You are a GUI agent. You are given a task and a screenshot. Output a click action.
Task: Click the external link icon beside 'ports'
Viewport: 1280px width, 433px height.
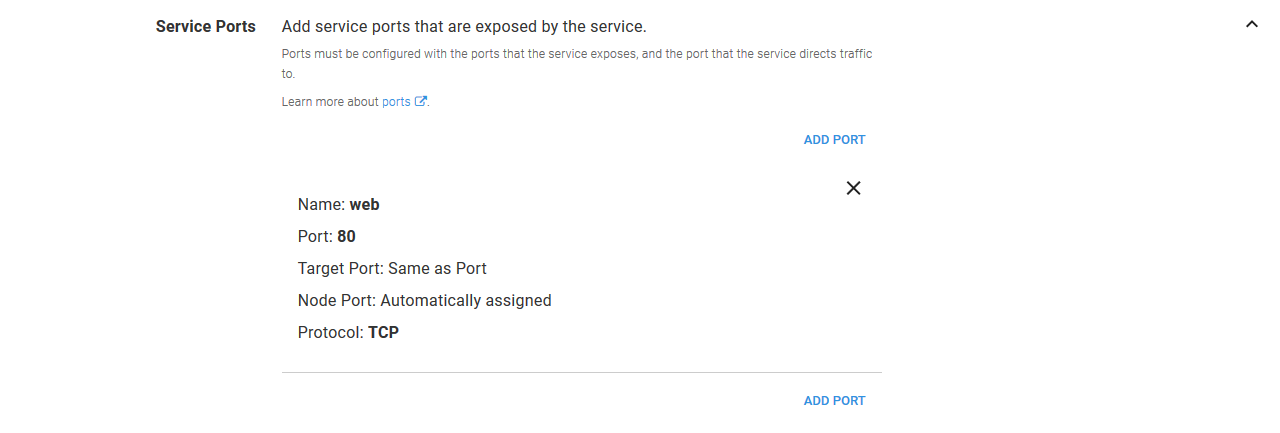[x=421, y=102]
